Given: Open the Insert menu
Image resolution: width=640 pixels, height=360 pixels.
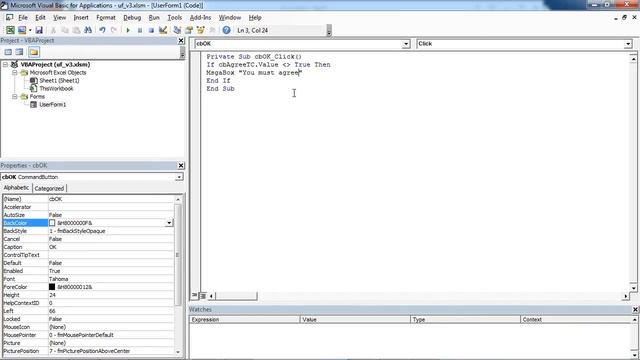Looking at the screenshot, I should [x=81, y=18].
